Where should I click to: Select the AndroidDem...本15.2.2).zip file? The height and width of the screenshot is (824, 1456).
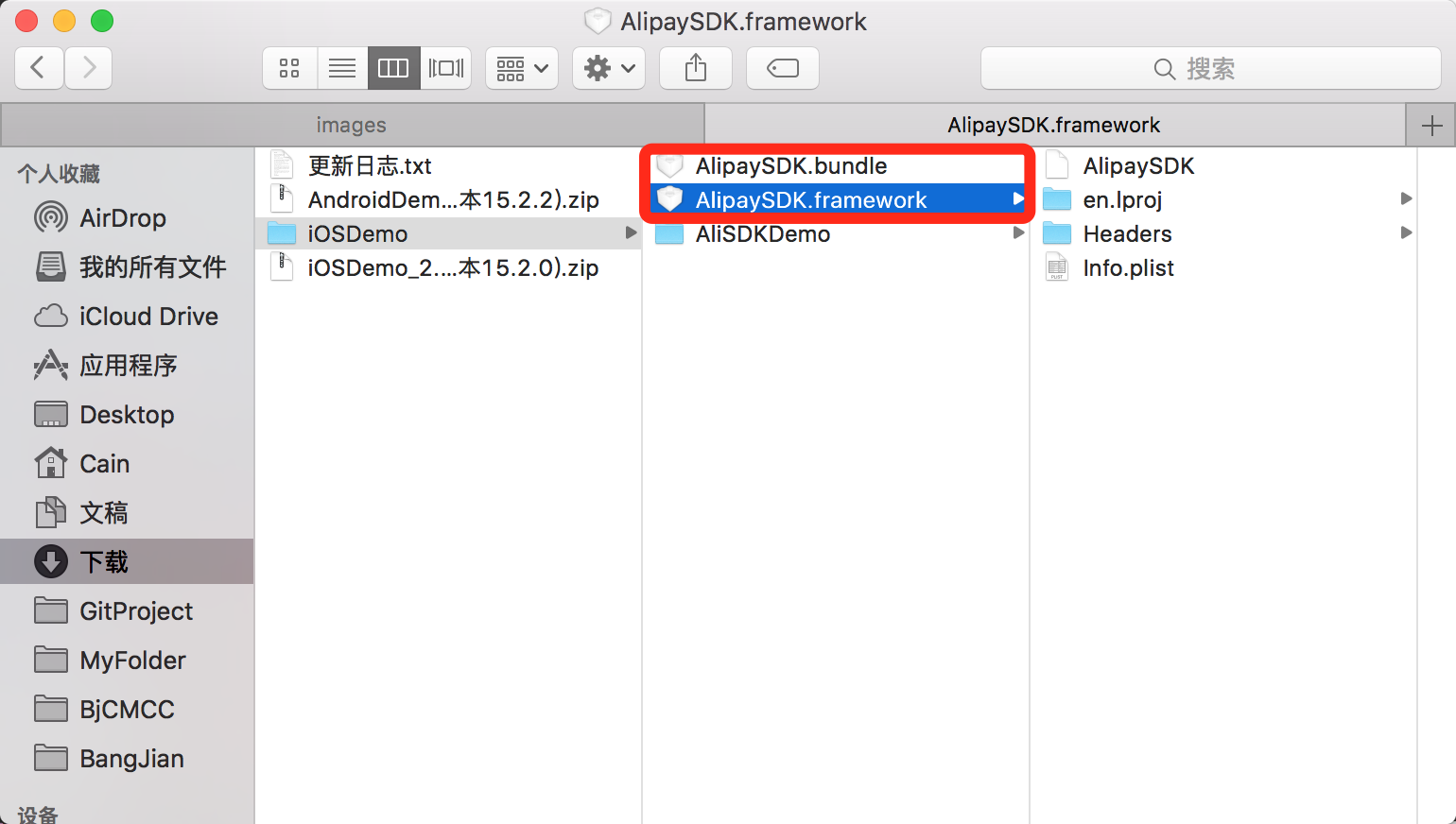[x=449, y=200]
